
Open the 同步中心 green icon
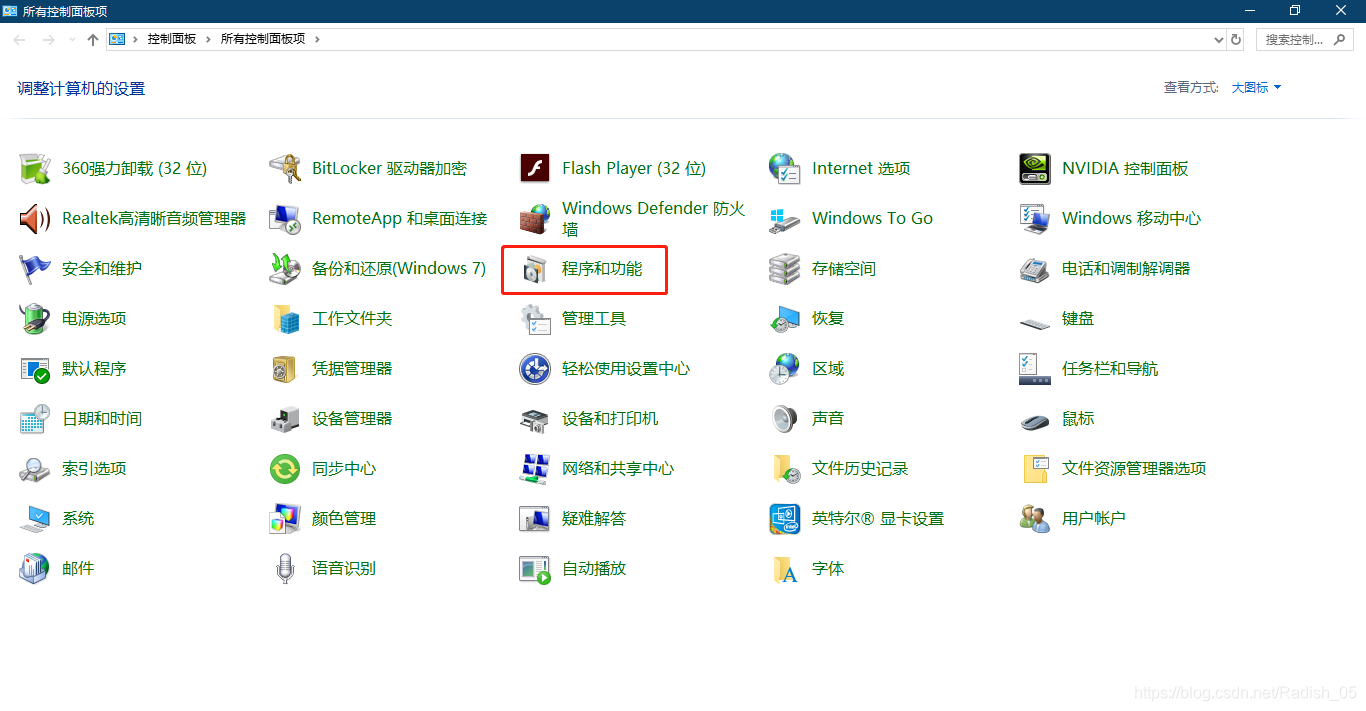tap(285, 469)
